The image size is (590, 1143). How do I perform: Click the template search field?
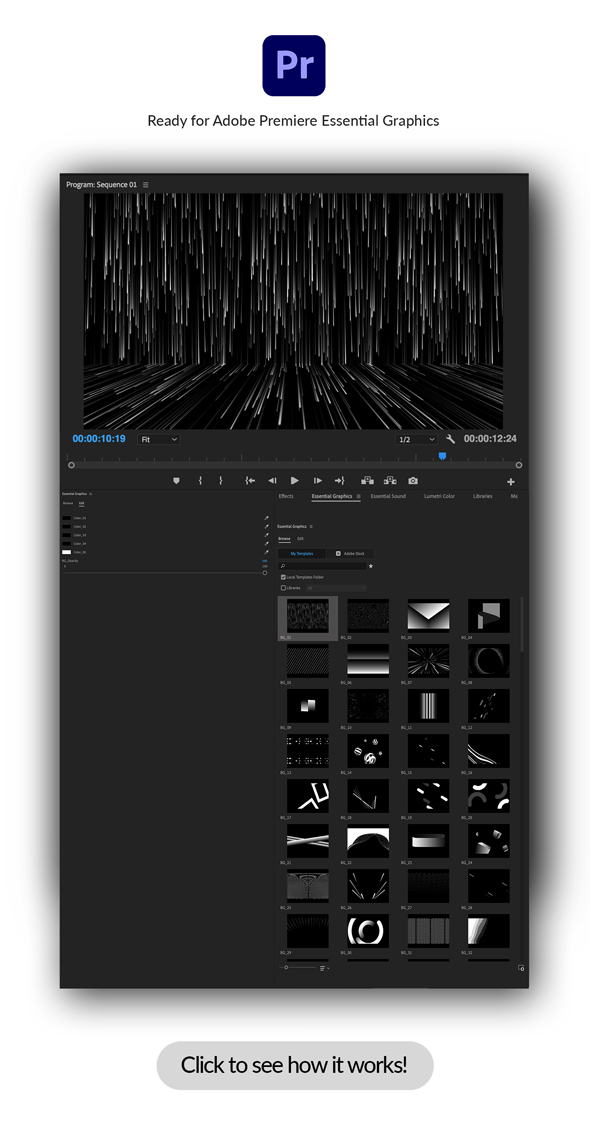click(322, 566)
